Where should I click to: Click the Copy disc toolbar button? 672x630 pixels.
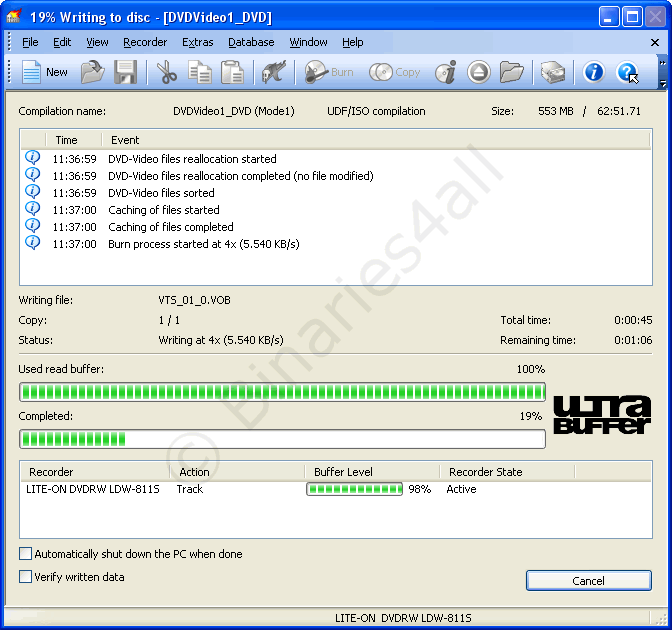394,72
